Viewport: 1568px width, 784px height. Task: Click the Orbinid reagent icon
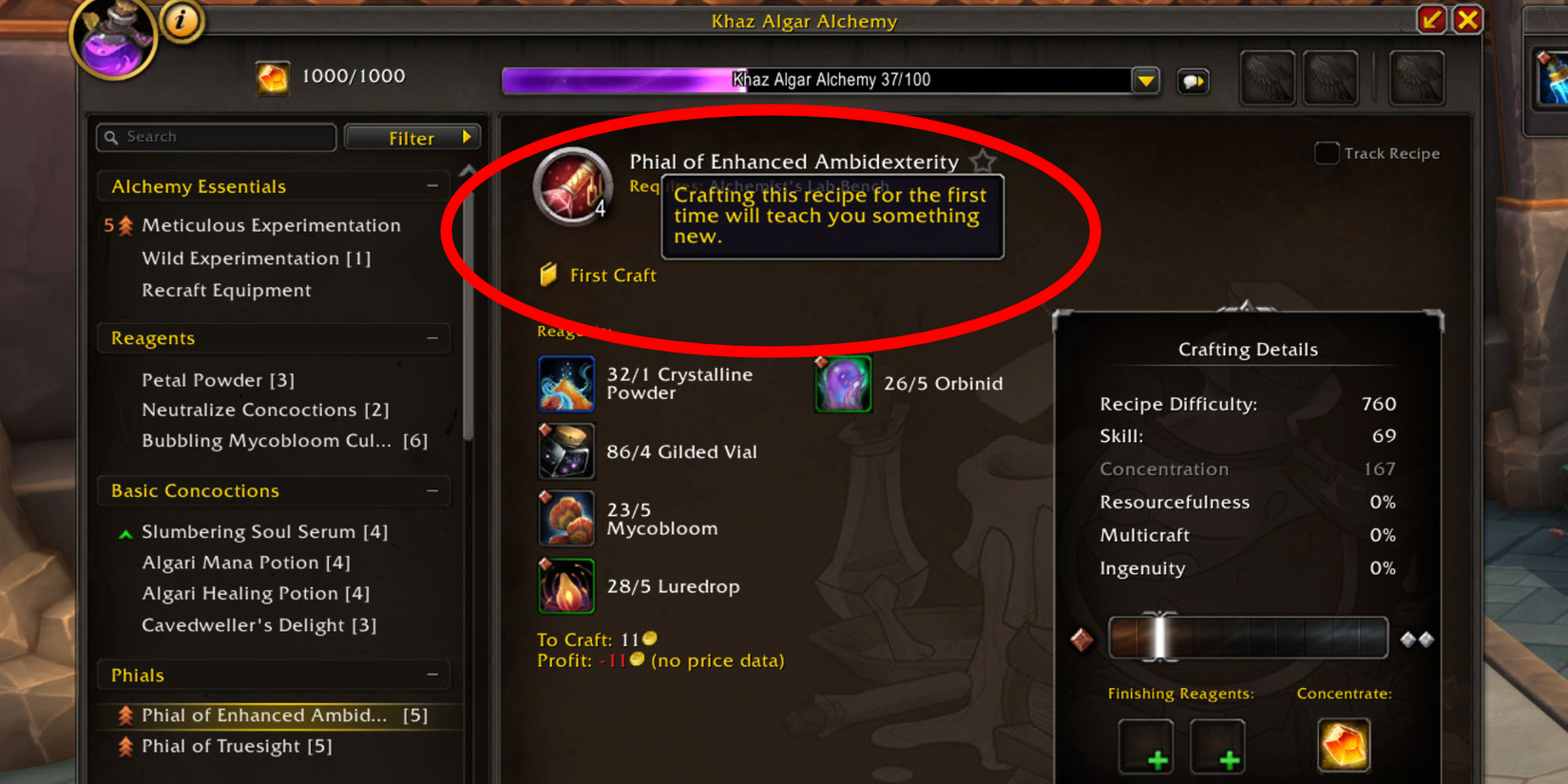(843, 384)
